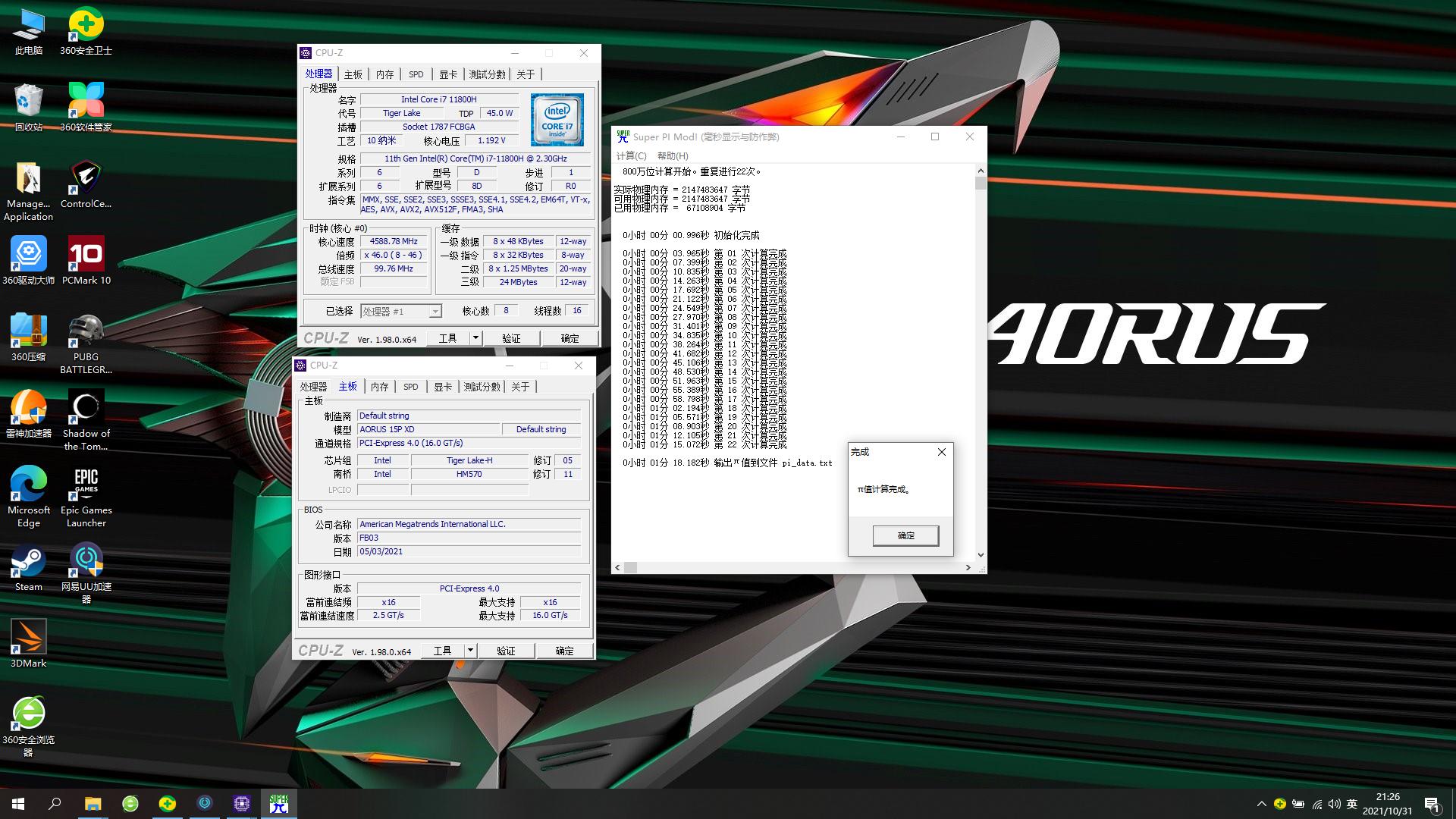Show hidden icons in the system tray
The width and height of the screenshot is (1456, 819).
point(1261,803)
